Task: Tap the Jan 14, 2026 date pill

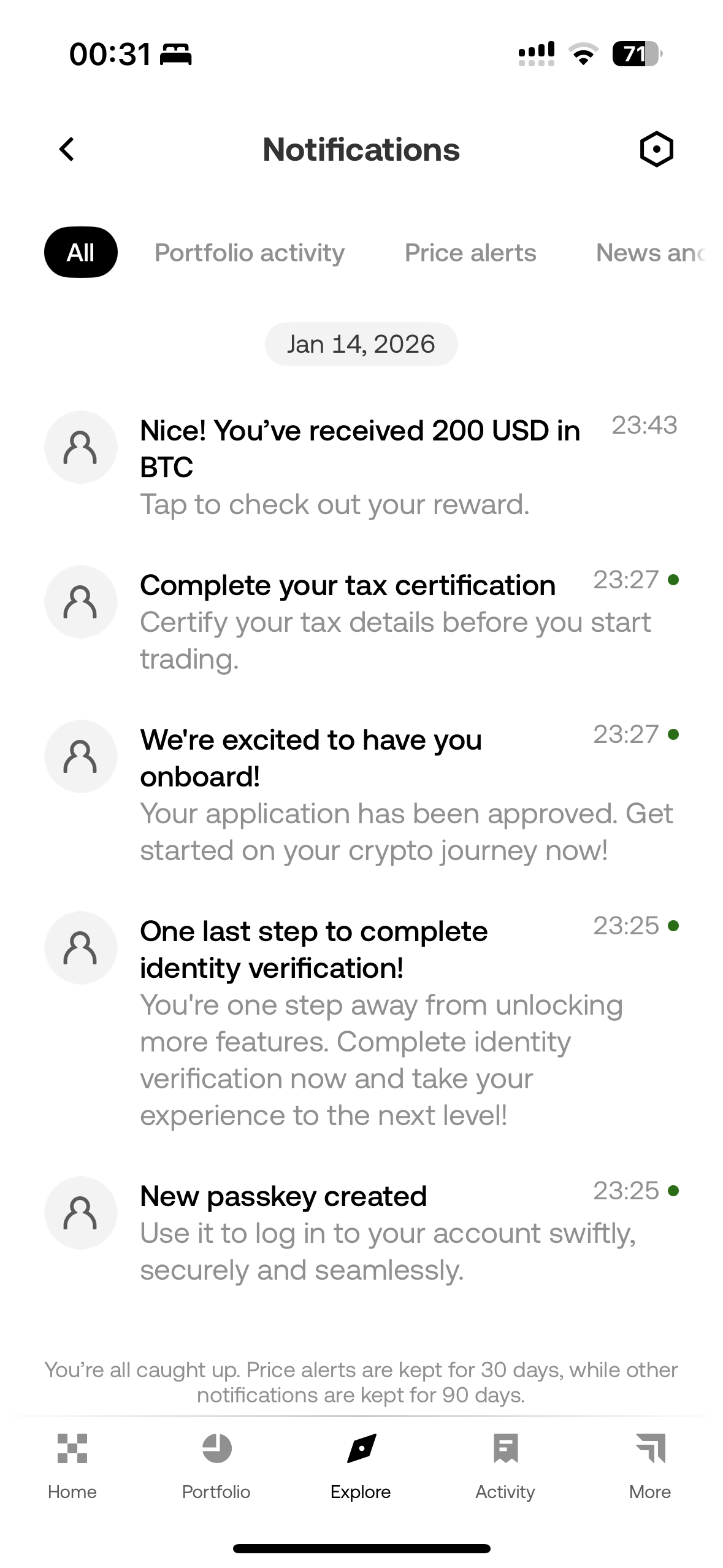Action: point(361,344)
